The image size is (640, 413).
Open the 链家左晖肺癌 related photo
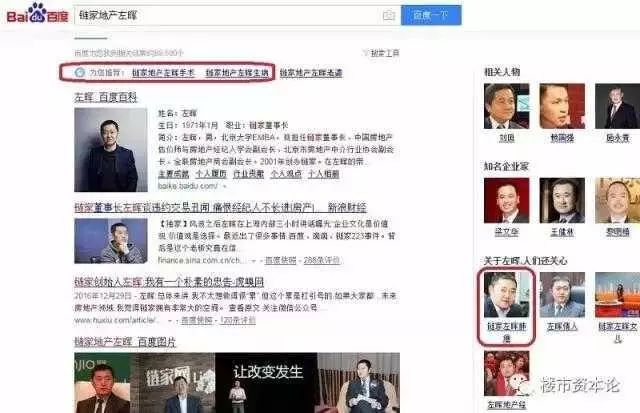(x=507, y=295)
